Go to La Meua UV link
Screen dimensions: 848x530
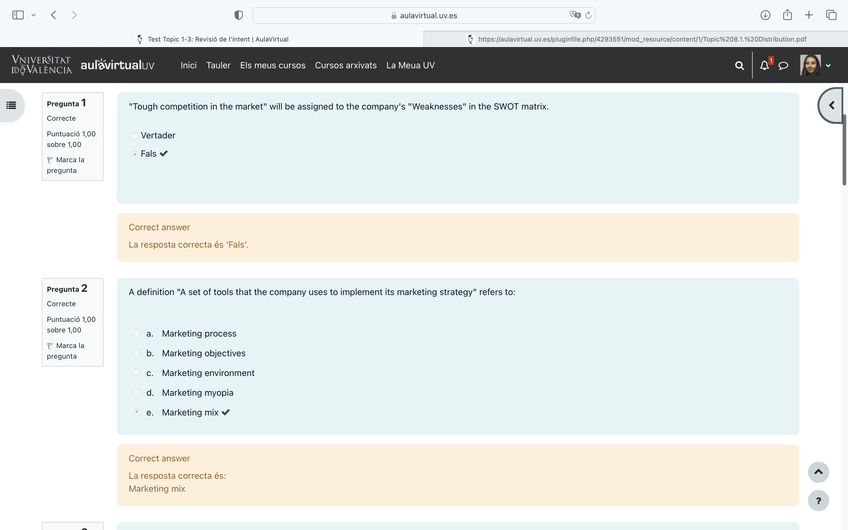point(410,66)
